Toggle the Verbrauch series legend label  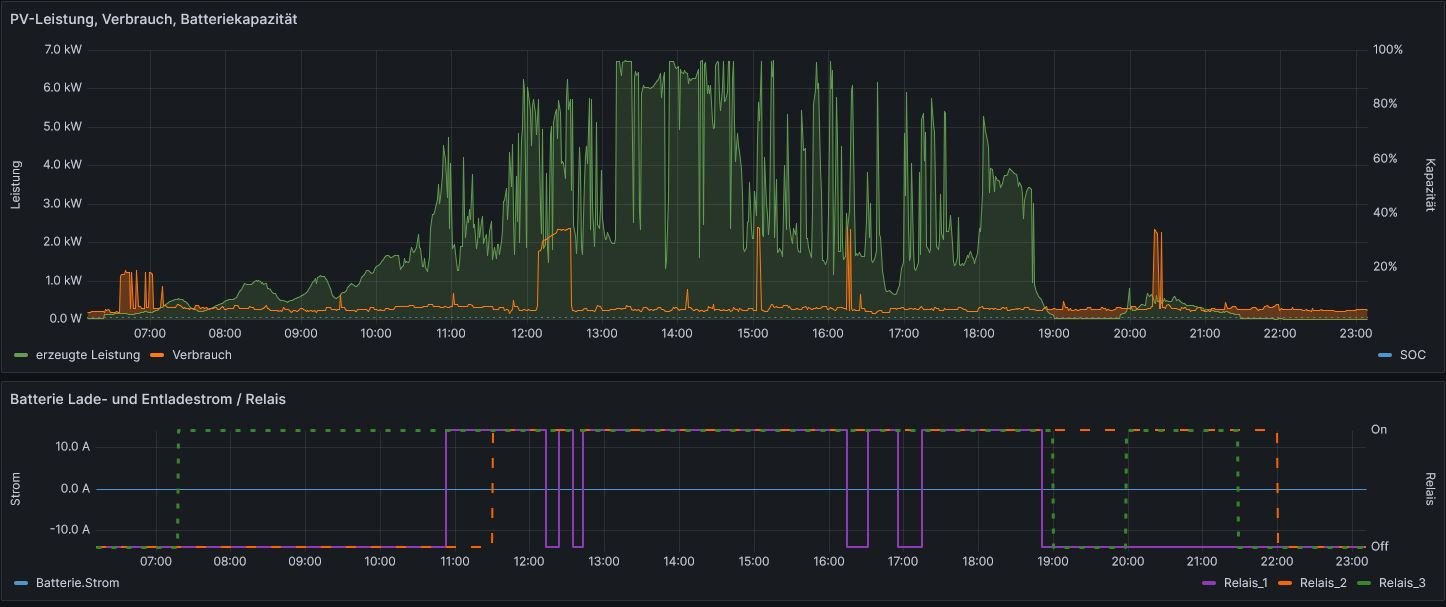click(202, 355)
